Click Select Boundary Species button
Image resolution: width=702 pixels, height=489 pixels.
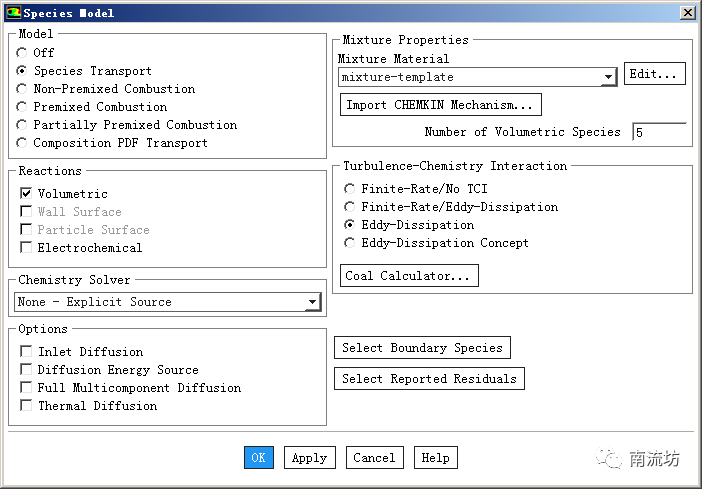coord(422,348)
